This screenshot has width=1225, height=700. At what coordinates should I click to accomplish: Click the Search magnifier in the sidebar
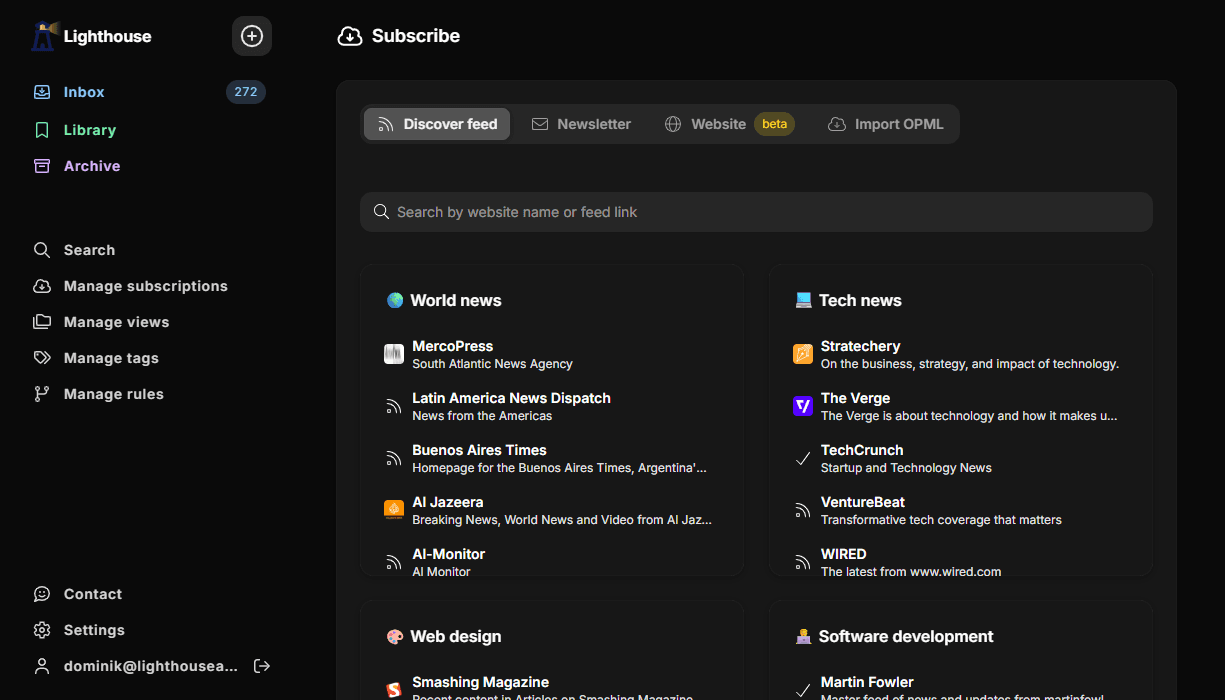[x=41, y=249]
